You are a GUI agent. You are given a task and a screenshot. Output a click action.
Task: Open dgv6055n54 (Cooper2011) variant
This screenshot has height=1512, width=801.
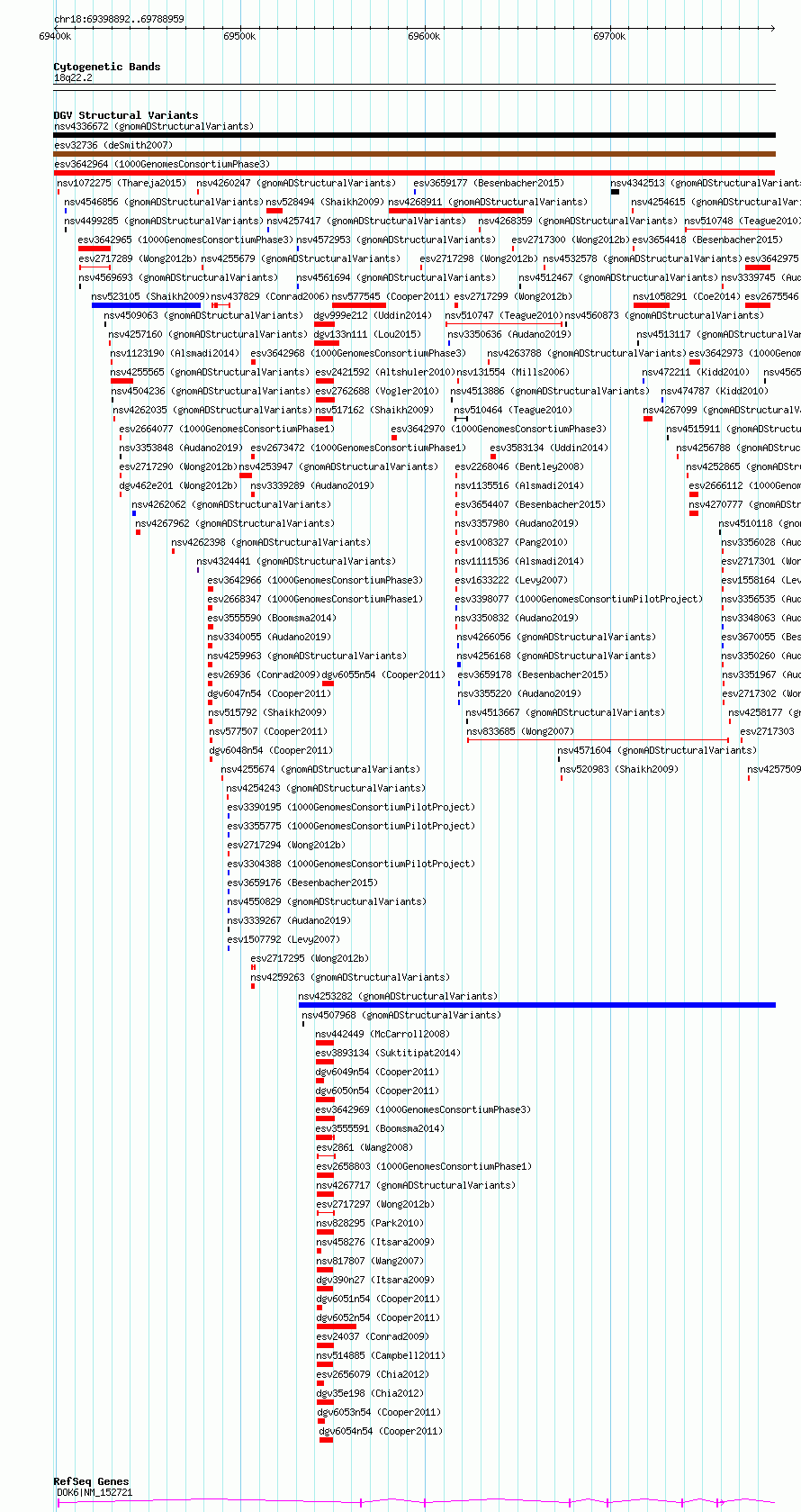[x=383, y=675]
